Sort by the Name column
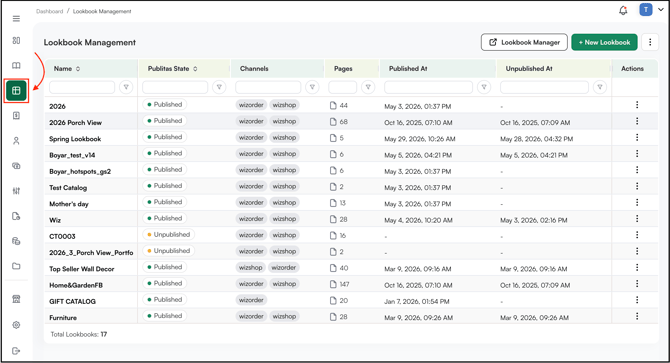The height and width of the screenshot is (363, 670). click(x=78, y=69)
